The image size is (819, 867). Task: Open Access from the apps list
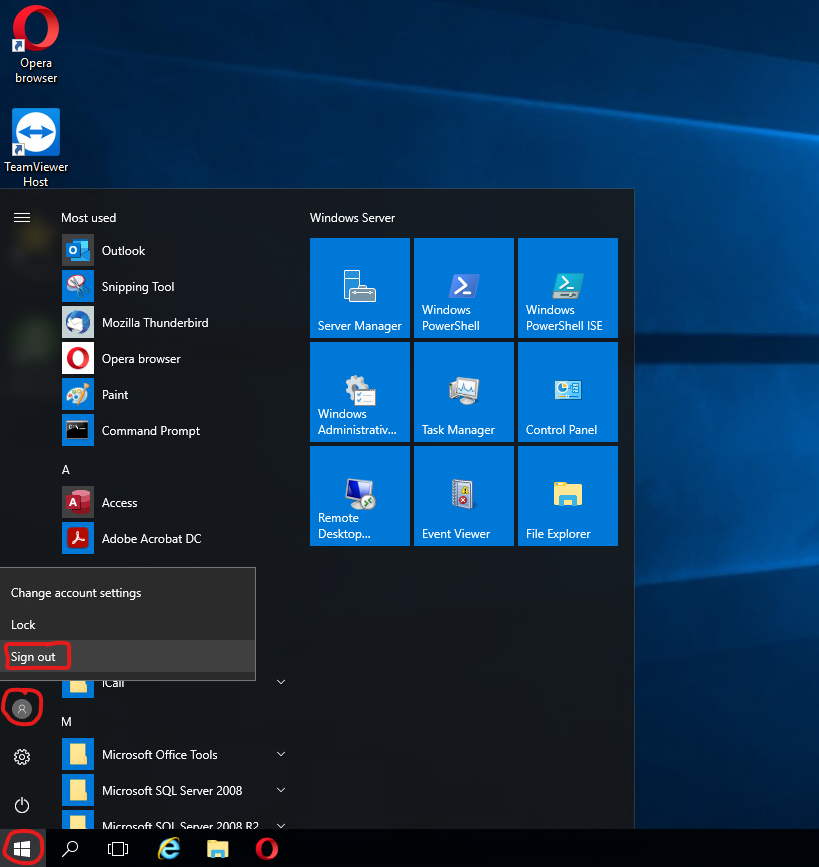pos(119,502)
